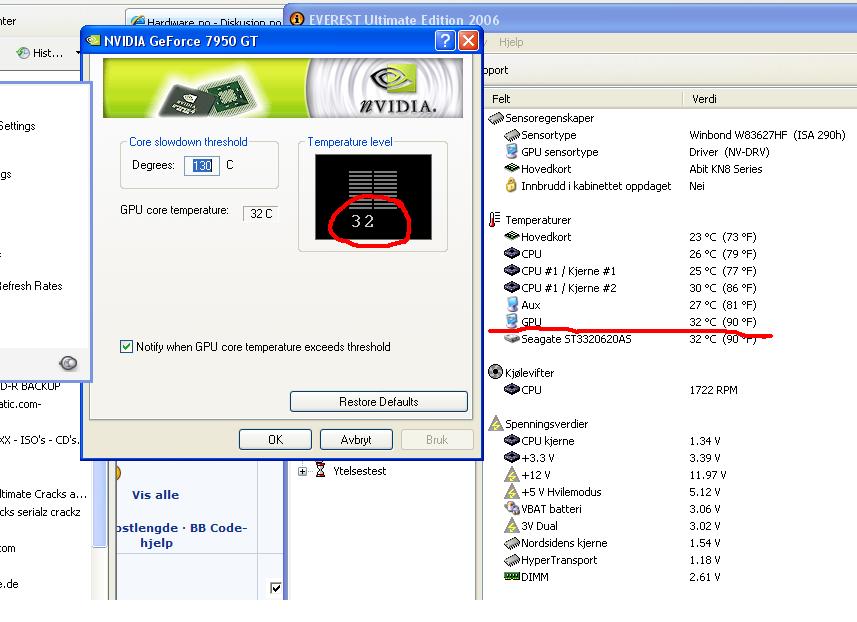The width and height of the screenshot is (857, 622).
Task: Click the HyperTransport row icon
Action: point(512,560)
